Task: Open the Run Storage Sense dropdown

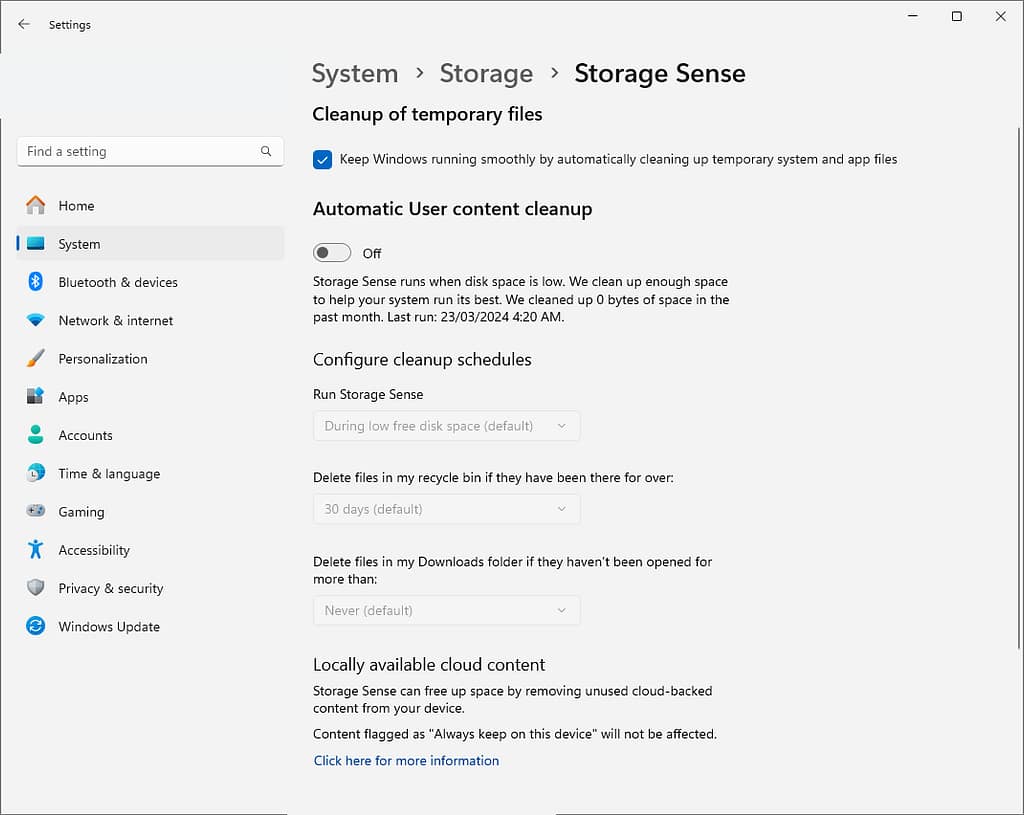Action: [446, 425]
